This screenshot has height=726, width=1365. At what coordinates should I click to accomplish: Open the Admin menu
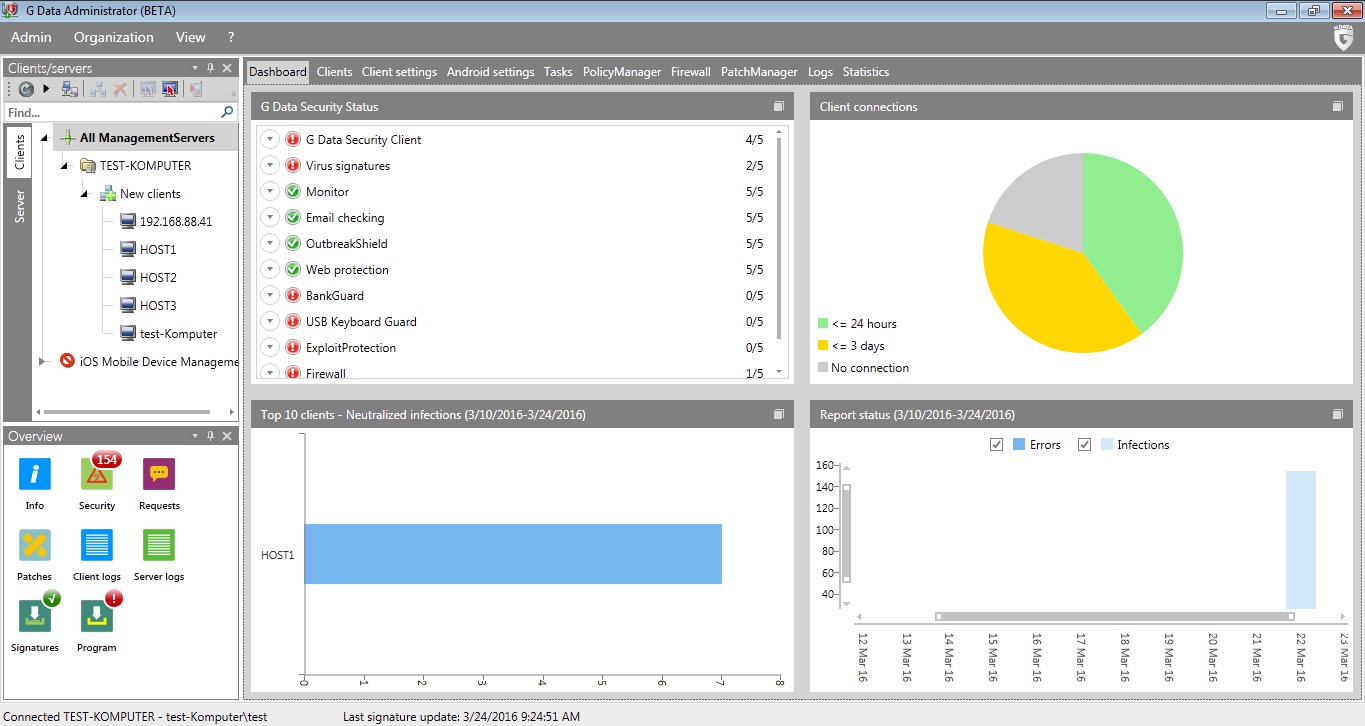[31, 37]
